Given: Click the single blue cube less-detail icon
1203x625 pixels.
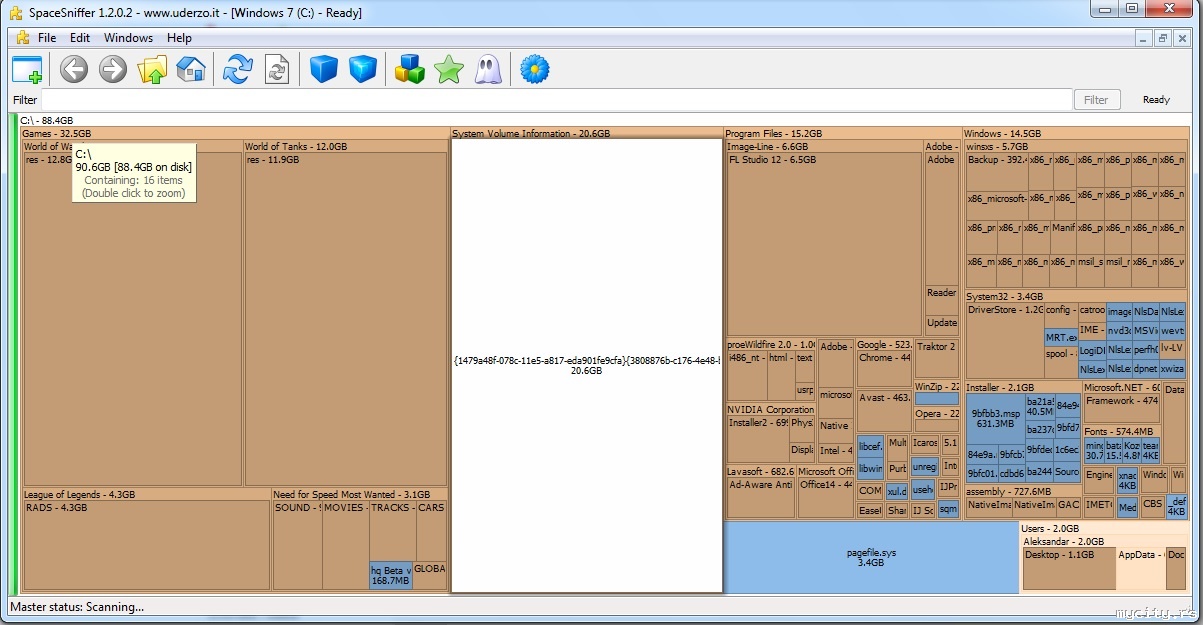Looking at the screenshot, I should point(323,69).
